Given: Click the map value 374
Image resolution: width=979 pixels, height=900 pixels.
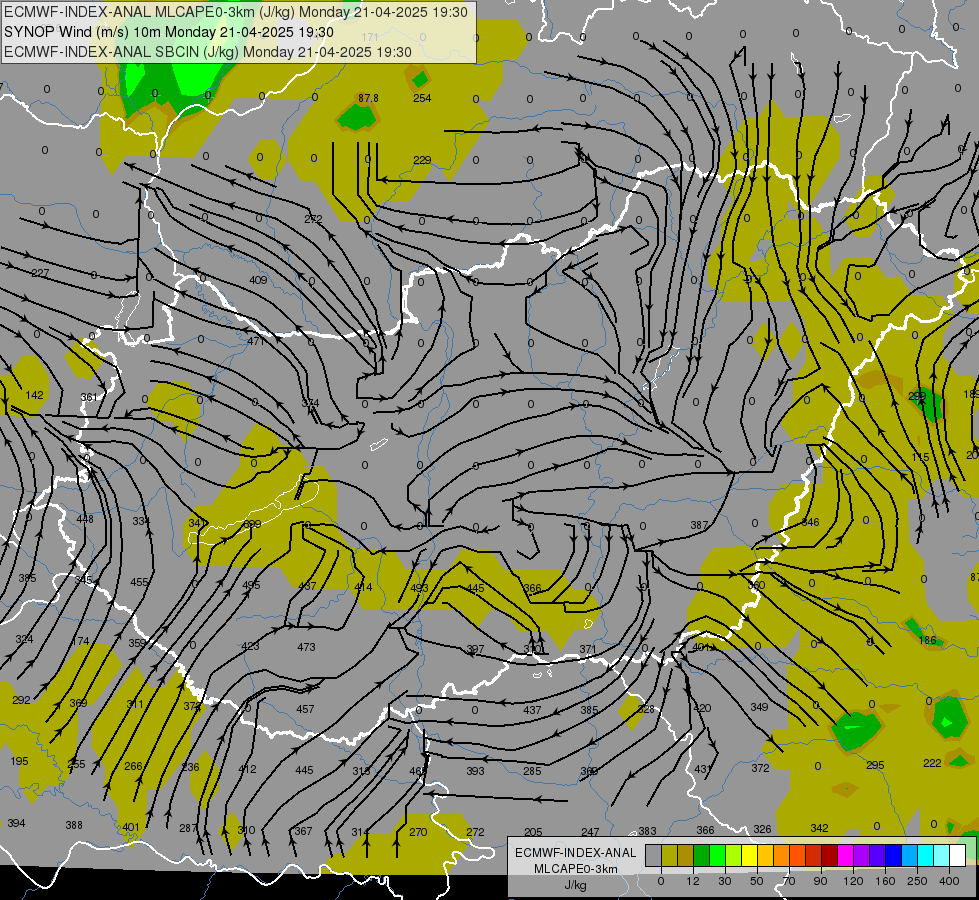Looking at the screenshot, I should [x=310, y=403].
